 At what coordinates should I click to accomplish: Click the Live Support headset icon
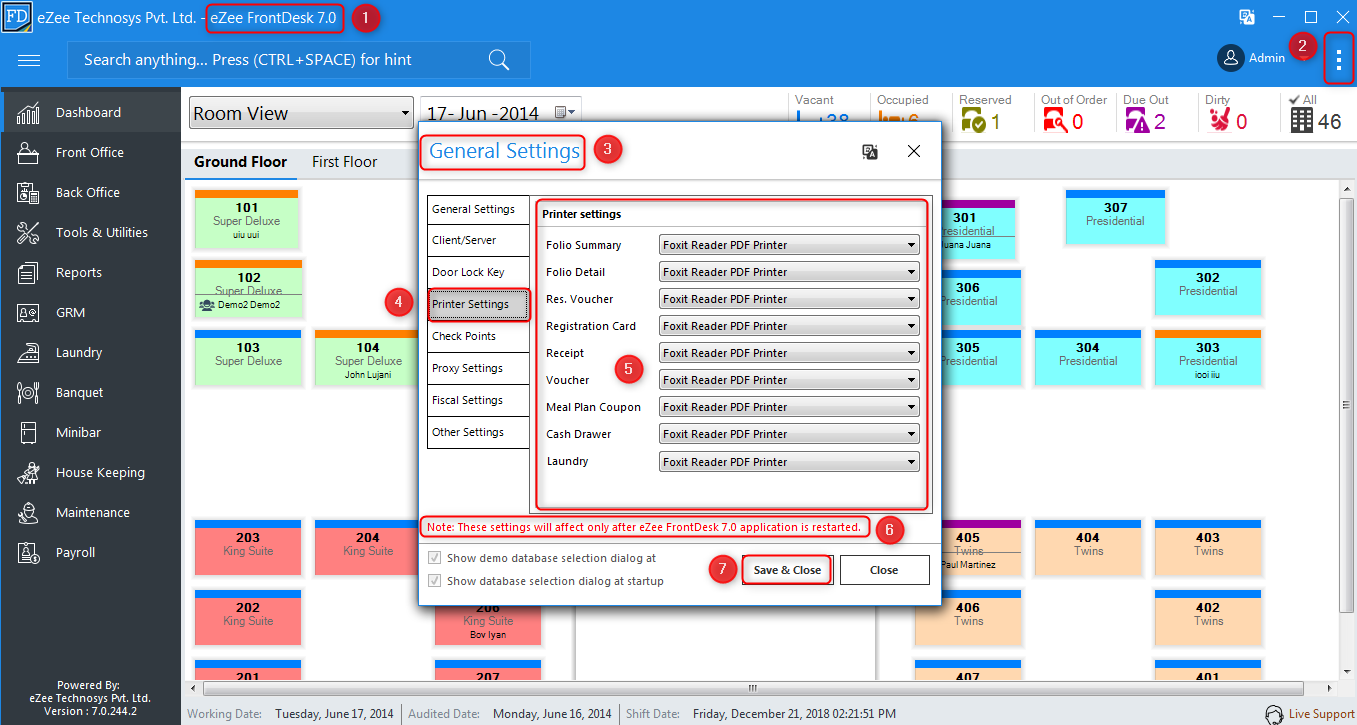click(x=1274, y=714)
